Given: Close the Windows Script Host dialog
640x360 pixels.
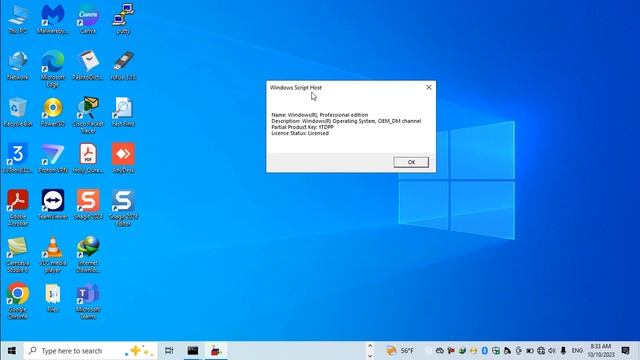Looking at the screenshot, I should 429,87.
